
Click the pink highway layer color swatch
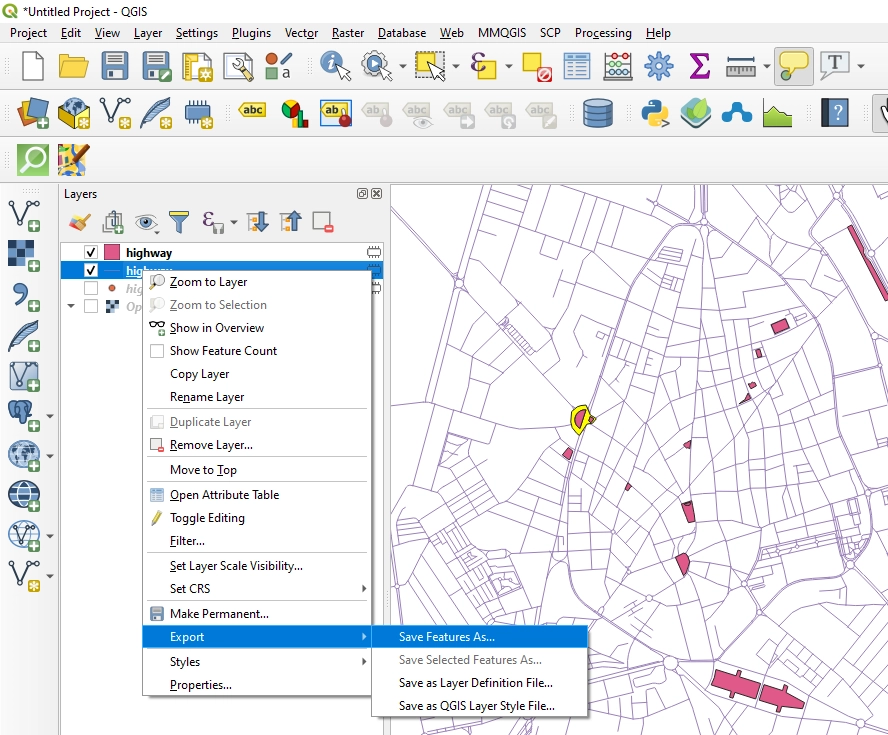111,253
